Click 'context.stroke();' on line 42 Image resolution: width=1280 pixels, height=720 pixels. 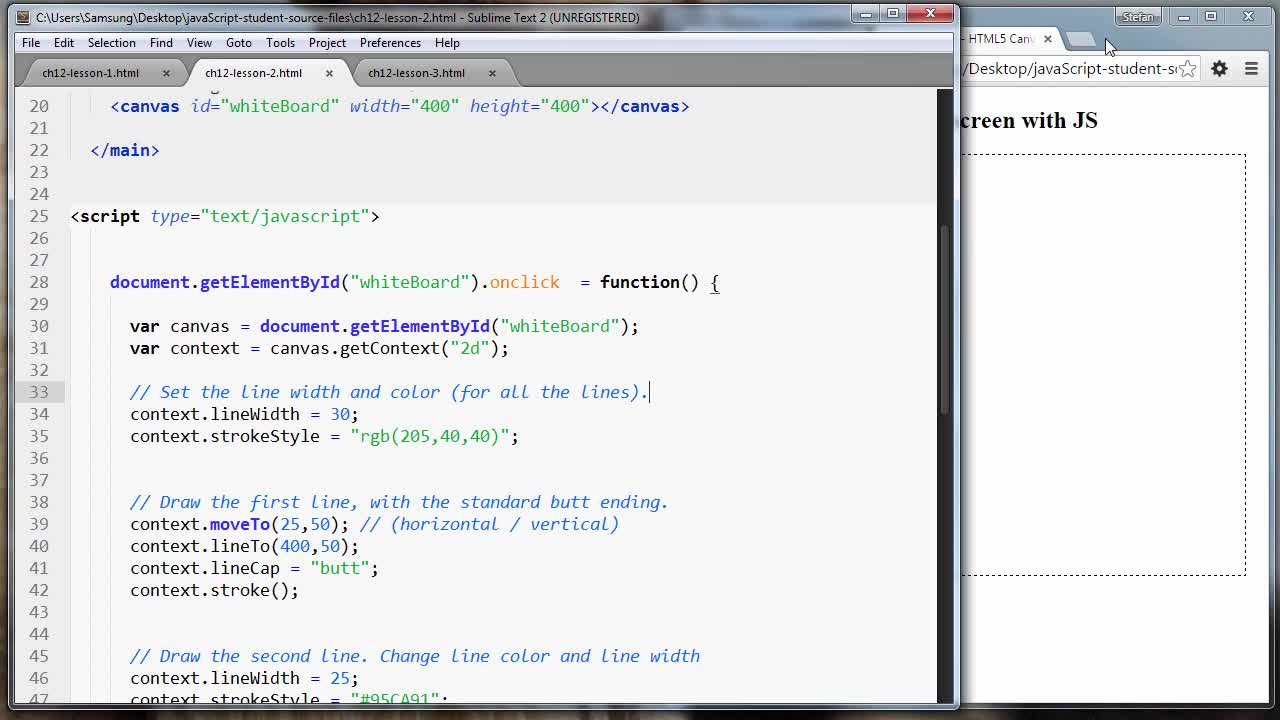click(214, 590)
